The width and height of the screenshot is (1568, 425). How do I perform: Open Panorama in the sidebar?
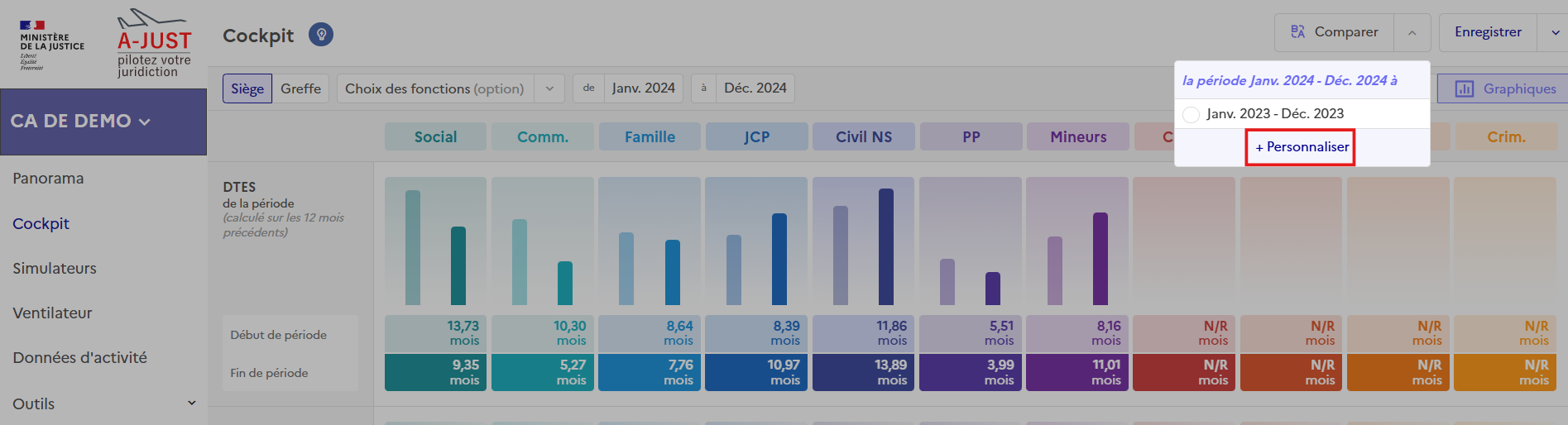click(x=48, y=179)
